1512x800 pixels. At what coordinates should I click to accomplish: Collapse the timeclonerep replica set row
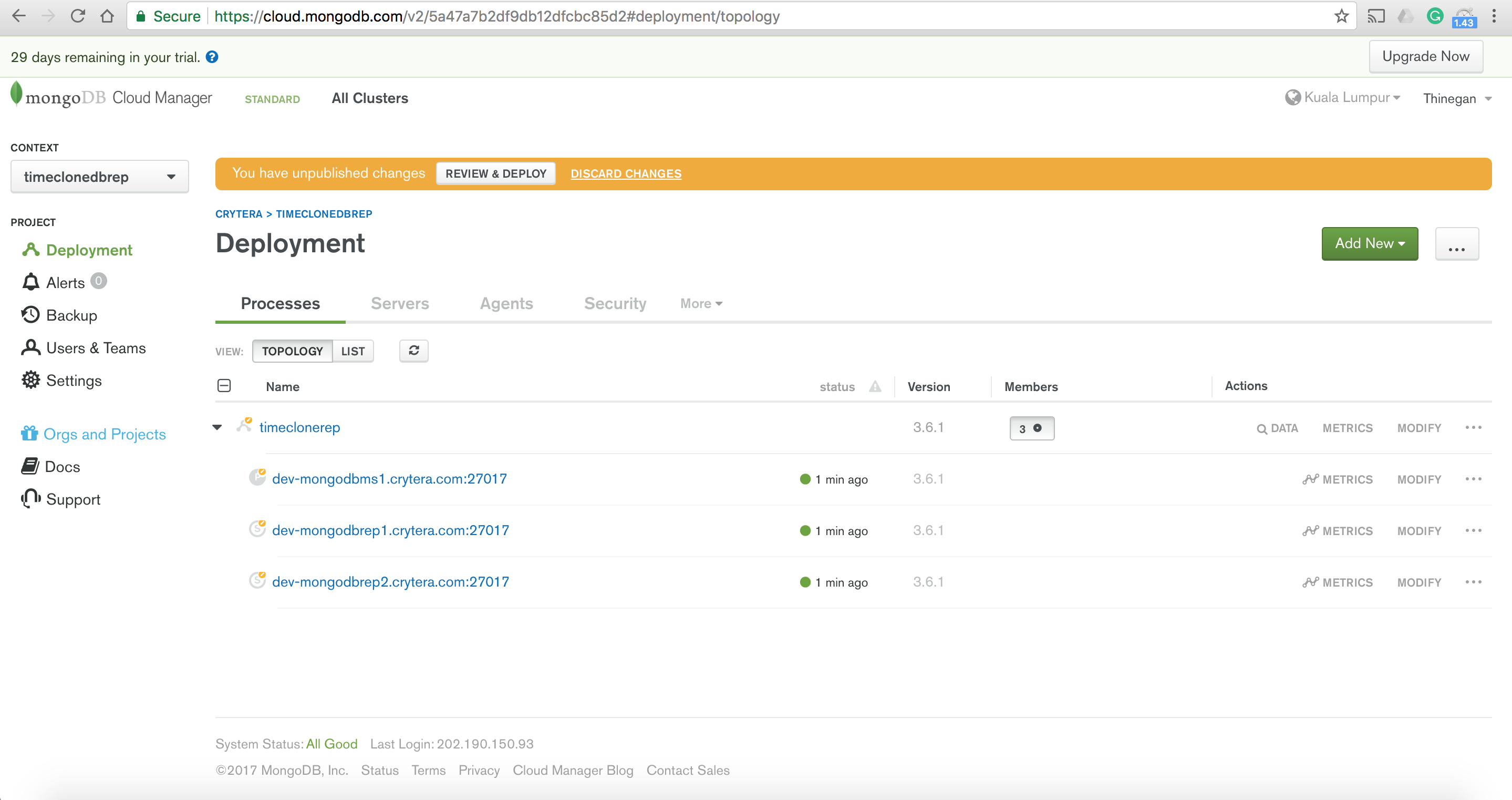pyautogui.click(x=217, y=428)
